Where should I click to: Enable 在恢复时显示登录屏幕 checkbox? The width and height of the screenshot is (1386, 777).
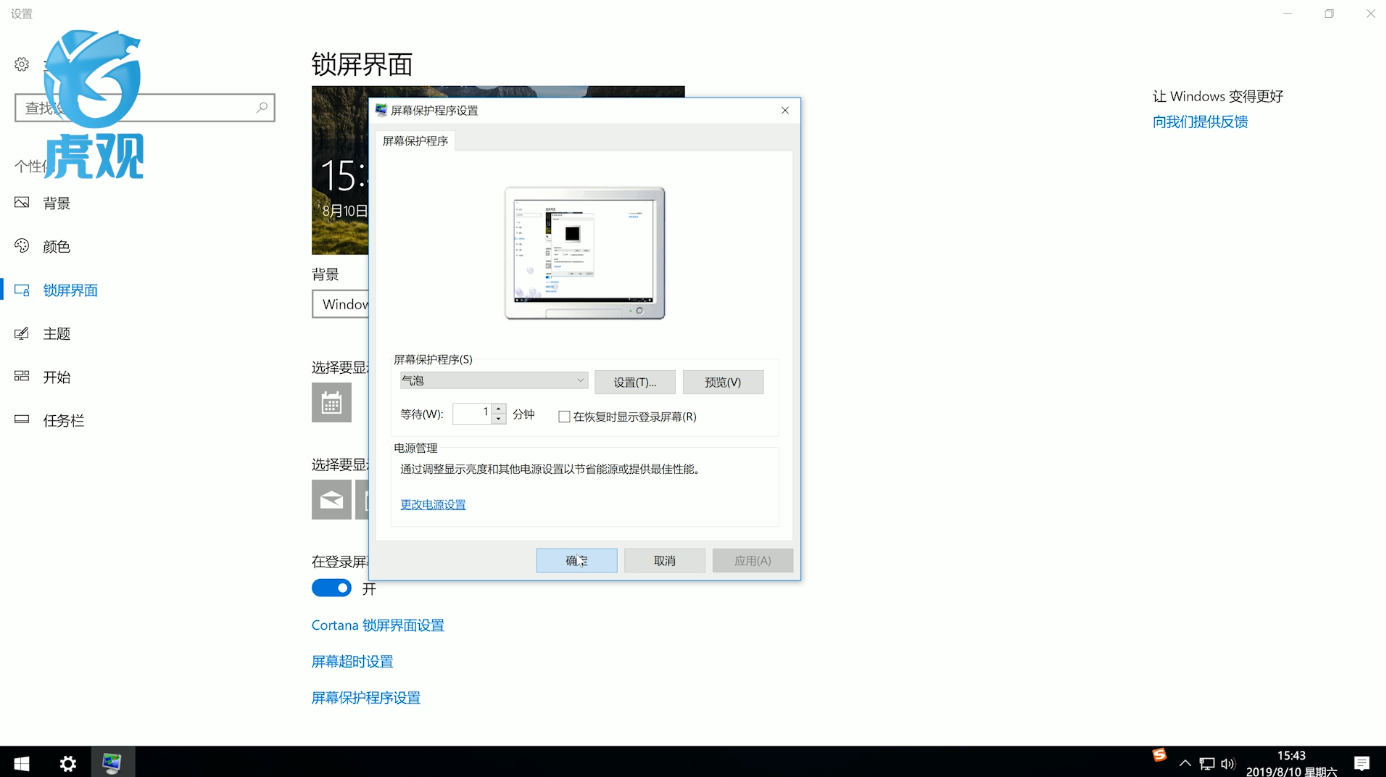(x=564, y=417)
